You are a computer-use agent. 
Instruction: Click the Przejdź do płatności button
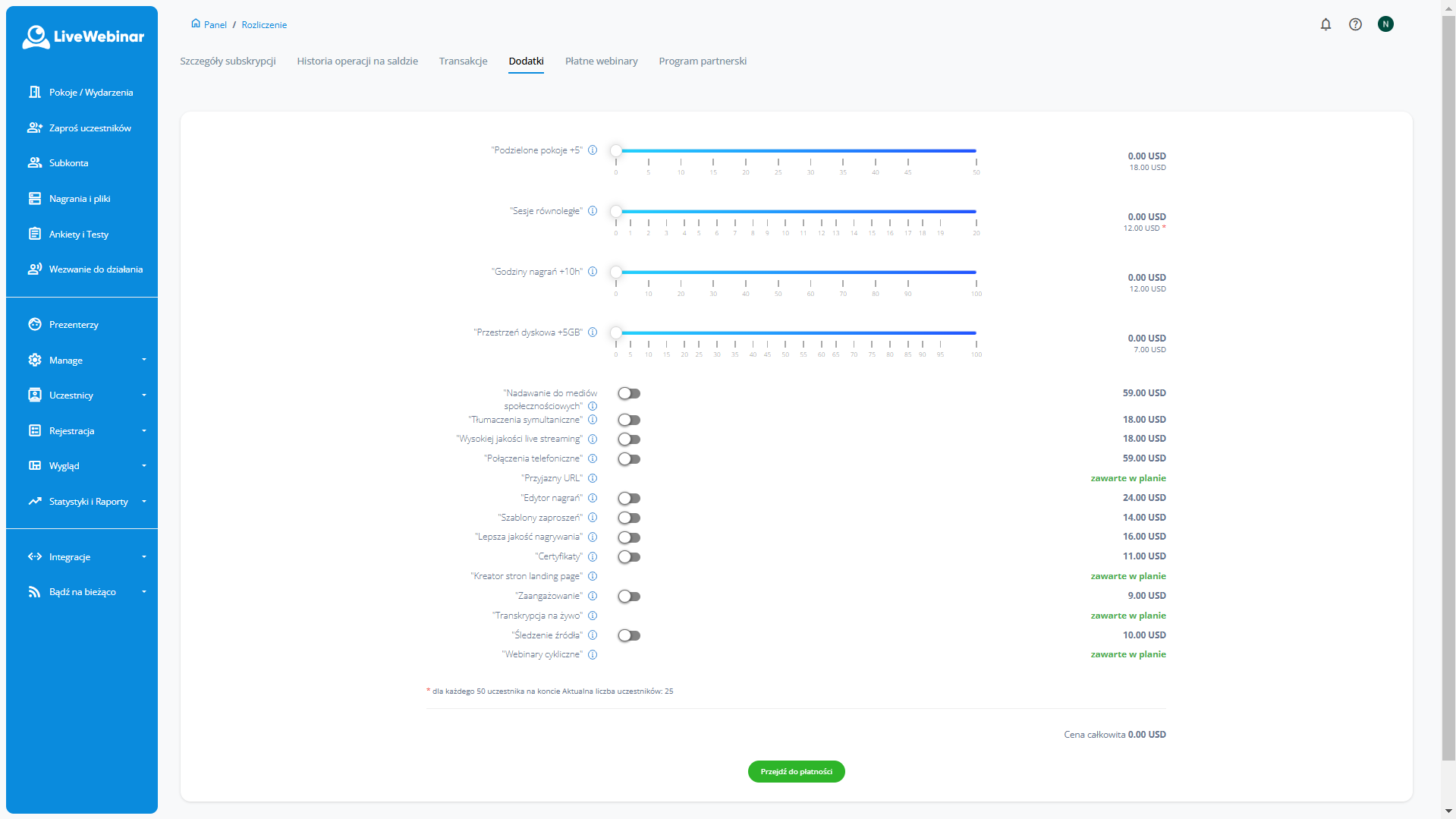(x=796, y=771)
